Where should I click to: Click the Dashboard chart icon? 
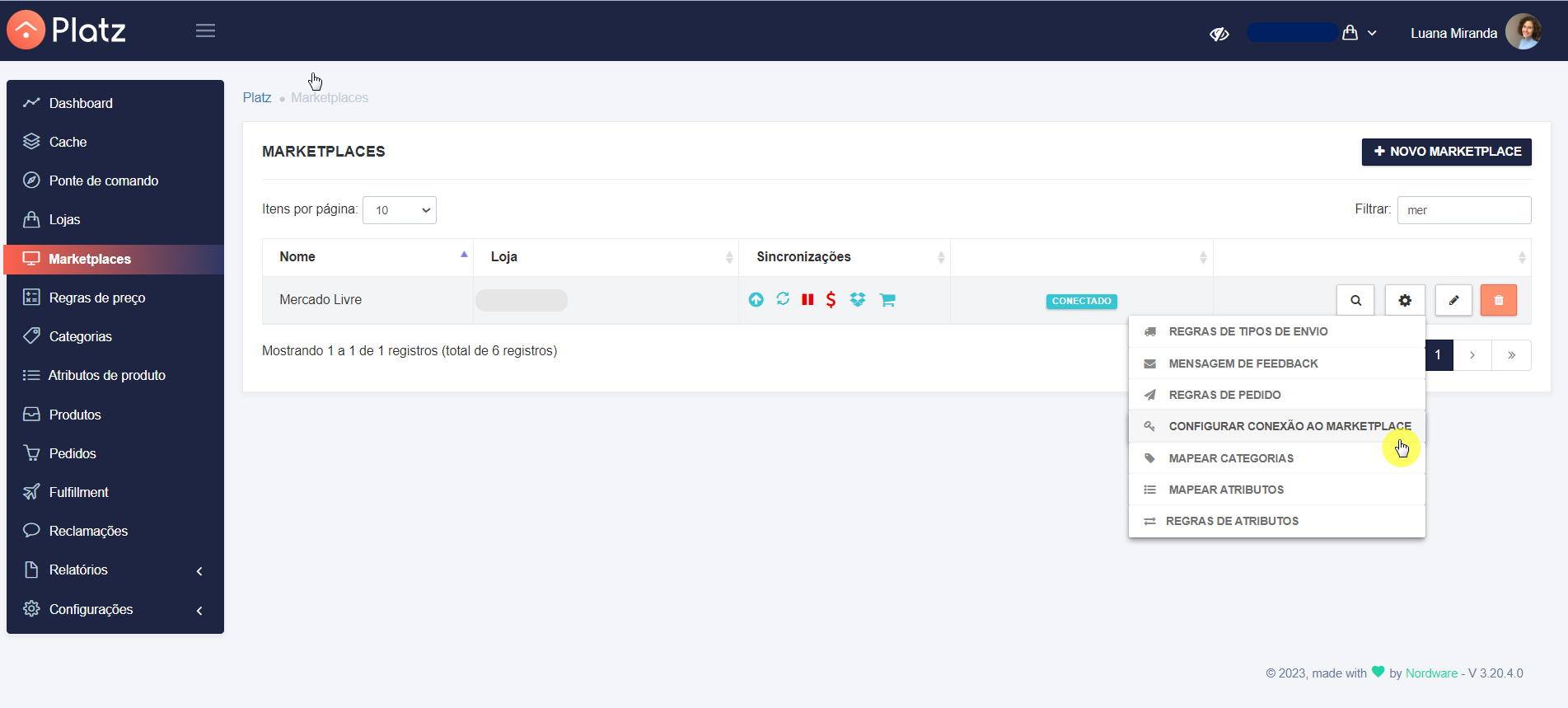pos(31,103)
